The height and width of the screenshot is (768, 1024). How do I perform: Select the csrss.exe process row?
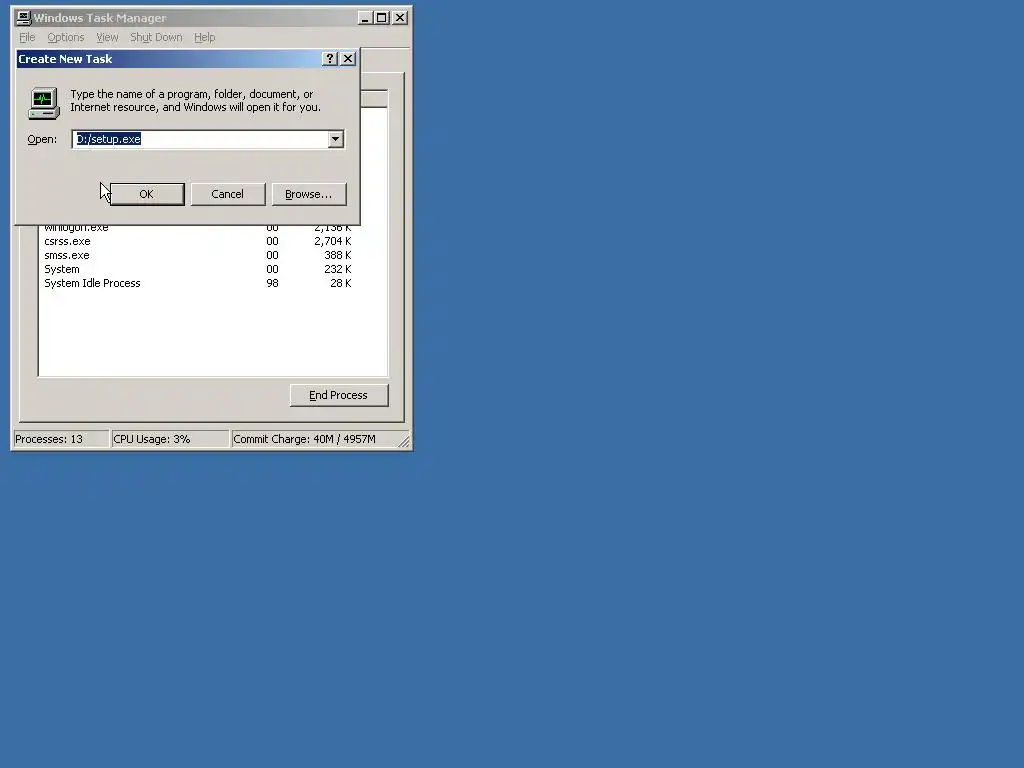click(198, 241)
